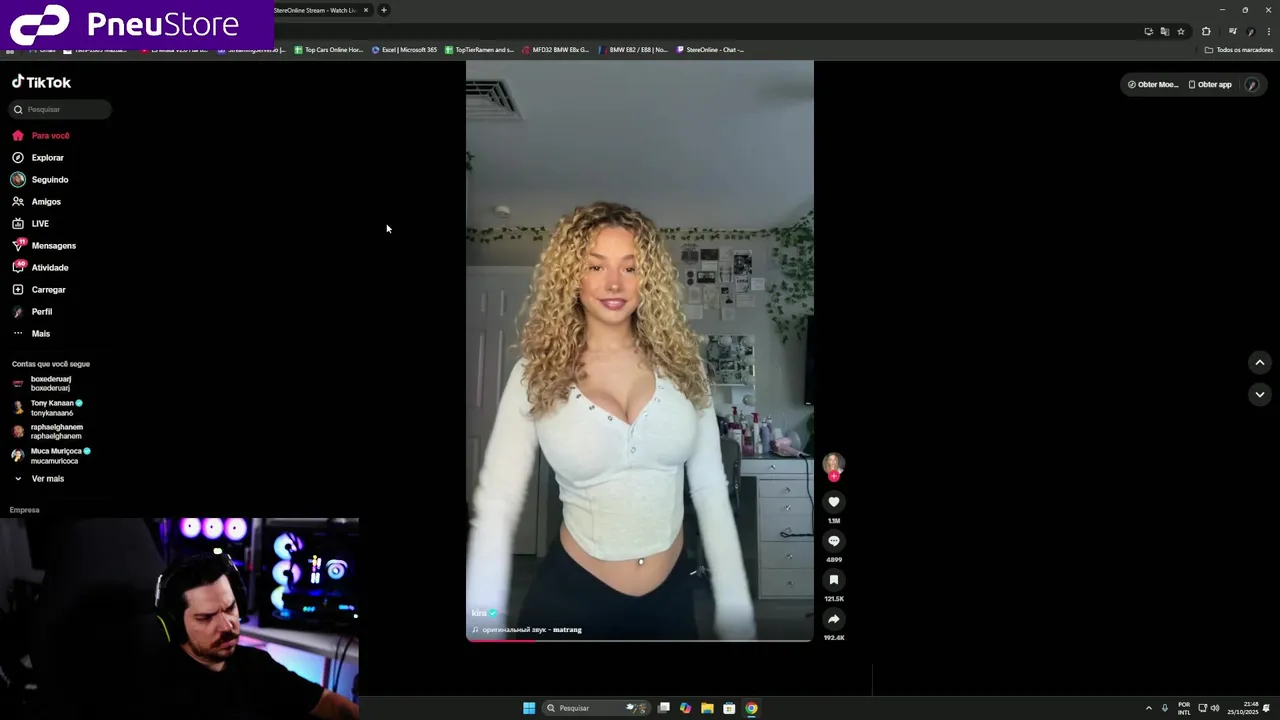Image resolution: width=1280 pixels, height=720 pixels.
Task: Open the video creator's avatar
Action: pos(833,463)
